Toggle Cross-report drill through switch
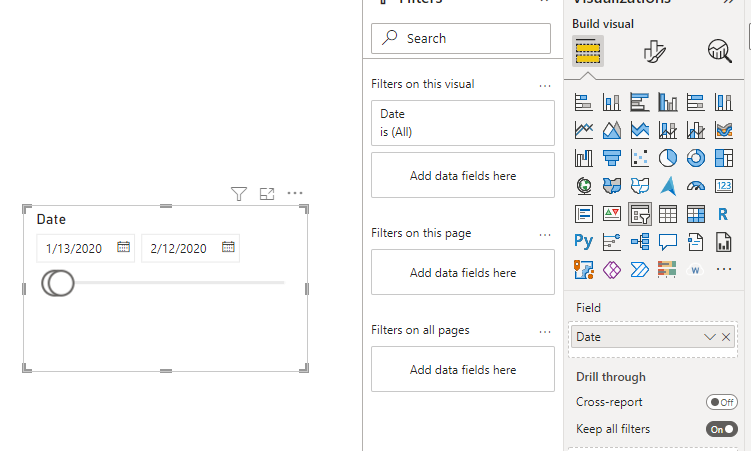This screenshot has width=751, height=451. [721, 402]
